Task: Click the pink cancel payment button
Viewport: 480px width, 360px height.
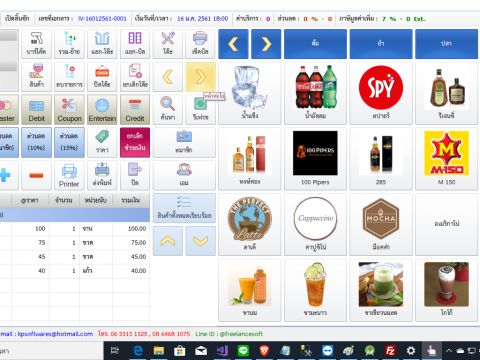Action: tap(135, 142)
